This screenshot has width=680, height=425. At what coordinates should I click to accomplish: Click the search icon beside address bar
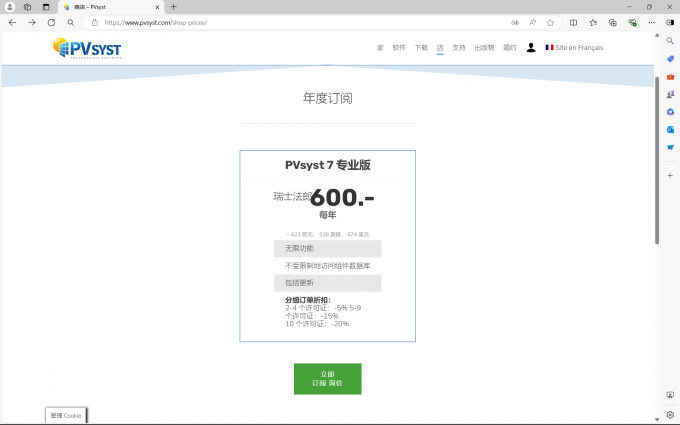71,23
